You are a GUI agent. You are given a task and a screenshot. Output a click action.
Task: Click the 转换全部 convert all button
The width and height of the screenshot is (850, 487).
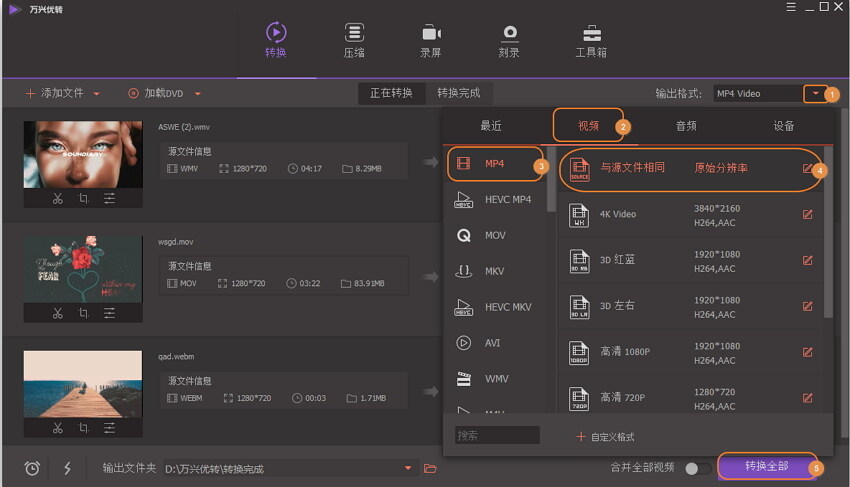(766, 467)
